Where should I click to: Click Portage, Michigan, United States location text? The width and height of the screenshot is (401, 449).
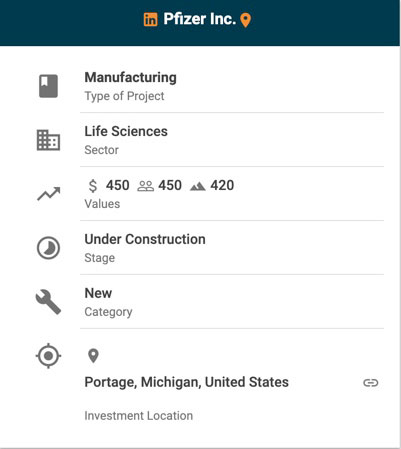tap(187, 382)
